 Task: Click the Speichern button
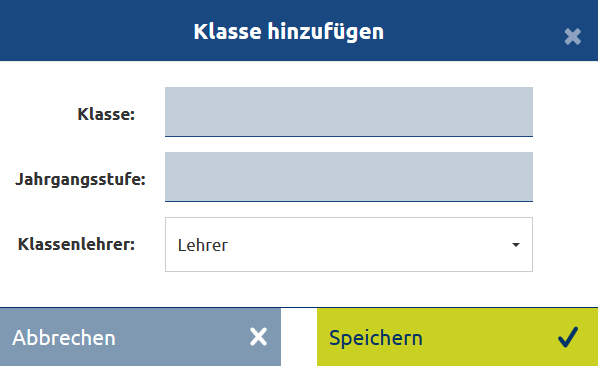pos(457,337)
